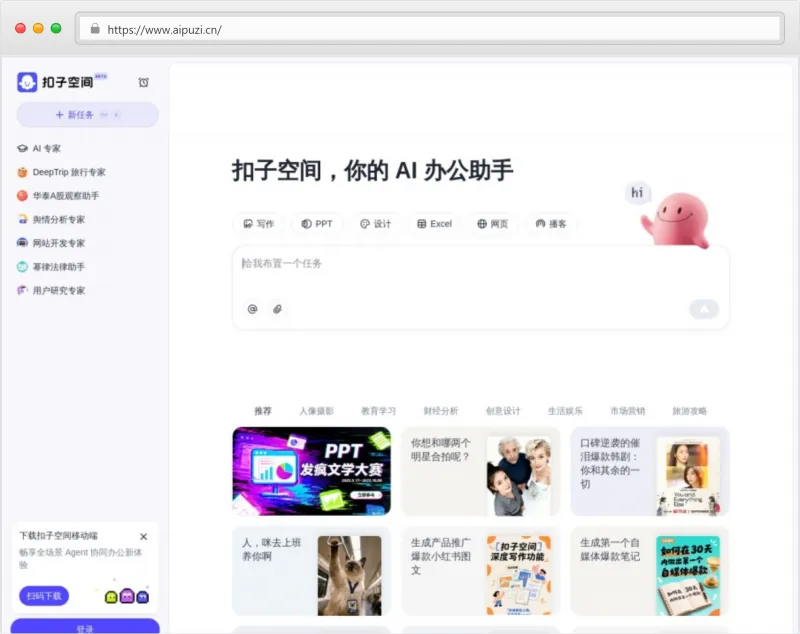The width and height of the screenshot is (800, 634).
Task: Open 华泰A股观察助手 expert
Action: pyautogui.click(x=65, y=196)
